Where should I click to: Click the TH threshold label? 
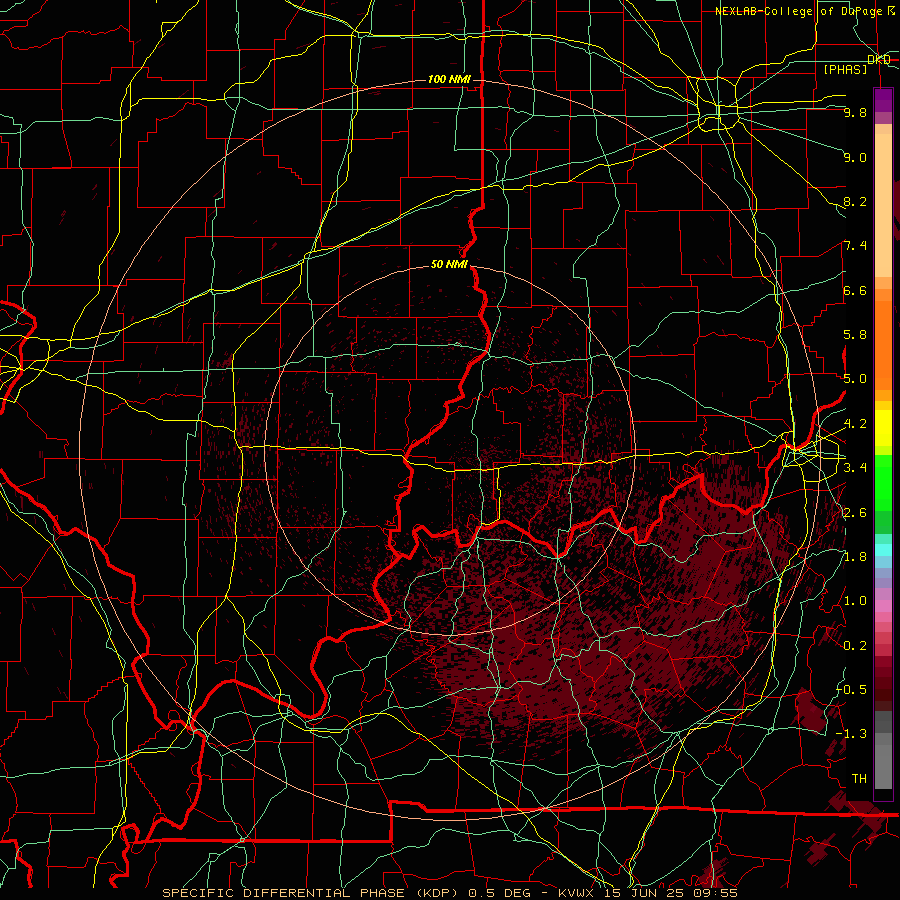tap(859, 779)
